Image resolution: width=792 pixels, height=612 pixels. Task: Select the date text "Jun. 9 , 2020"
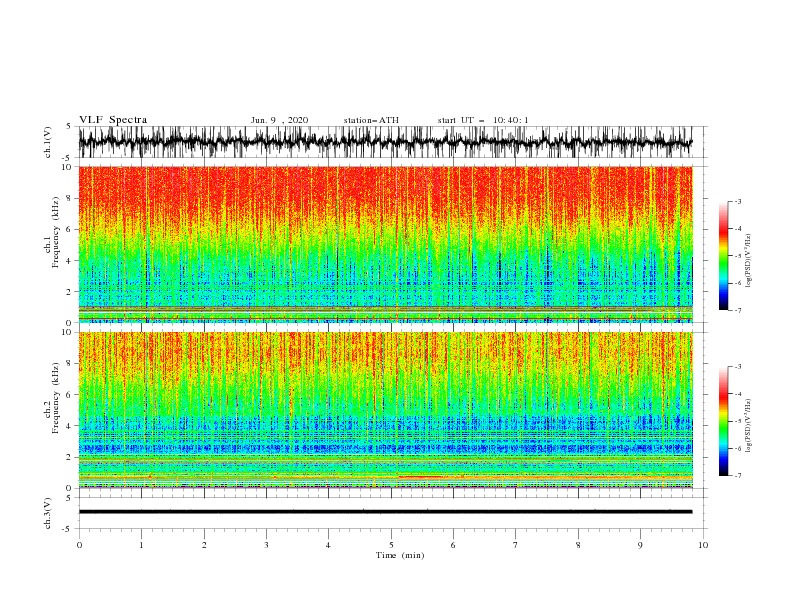tap(279, 120)
